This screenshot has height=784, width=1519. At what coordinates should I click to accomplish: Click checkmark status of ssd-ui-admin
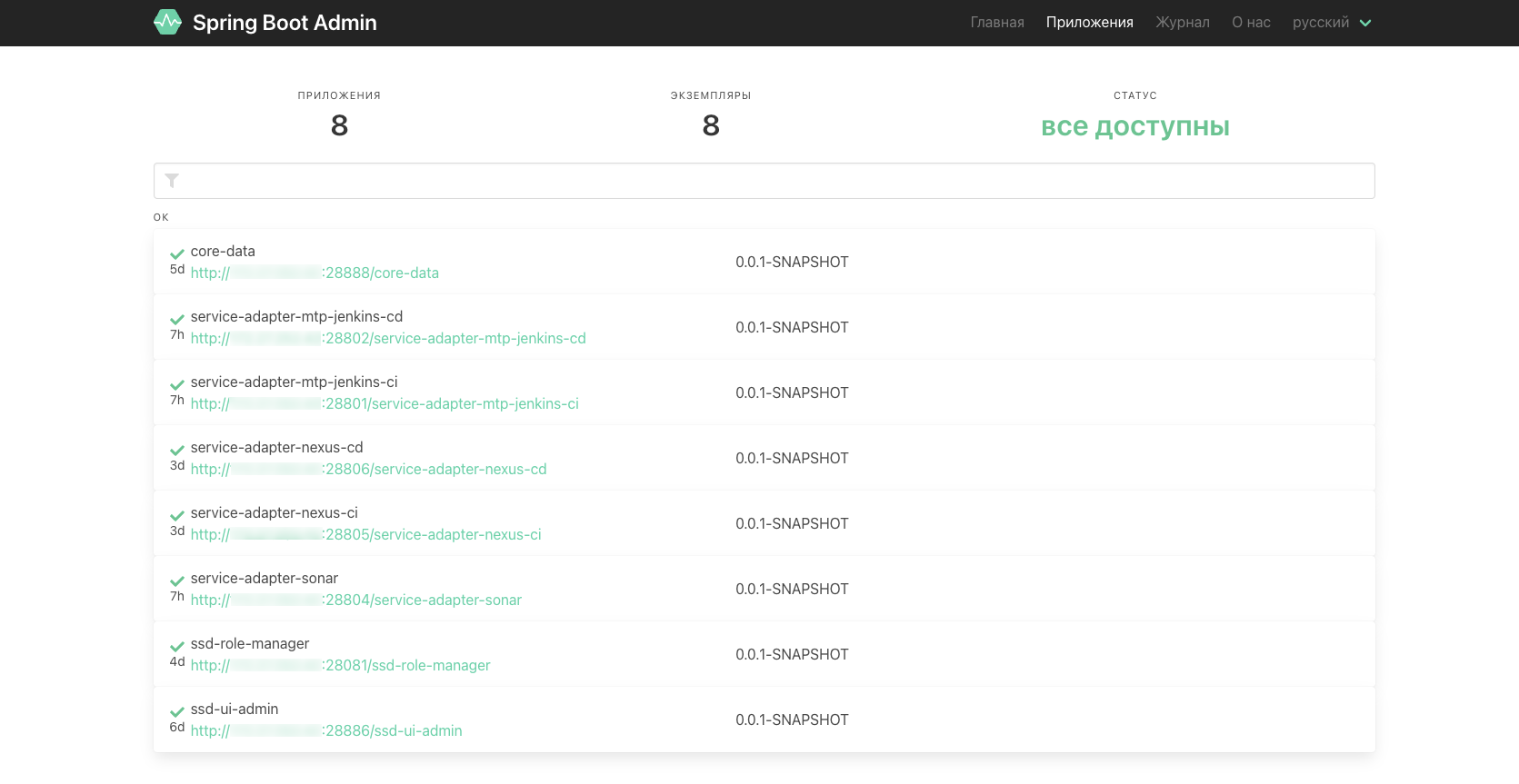(x=177, y=712)
